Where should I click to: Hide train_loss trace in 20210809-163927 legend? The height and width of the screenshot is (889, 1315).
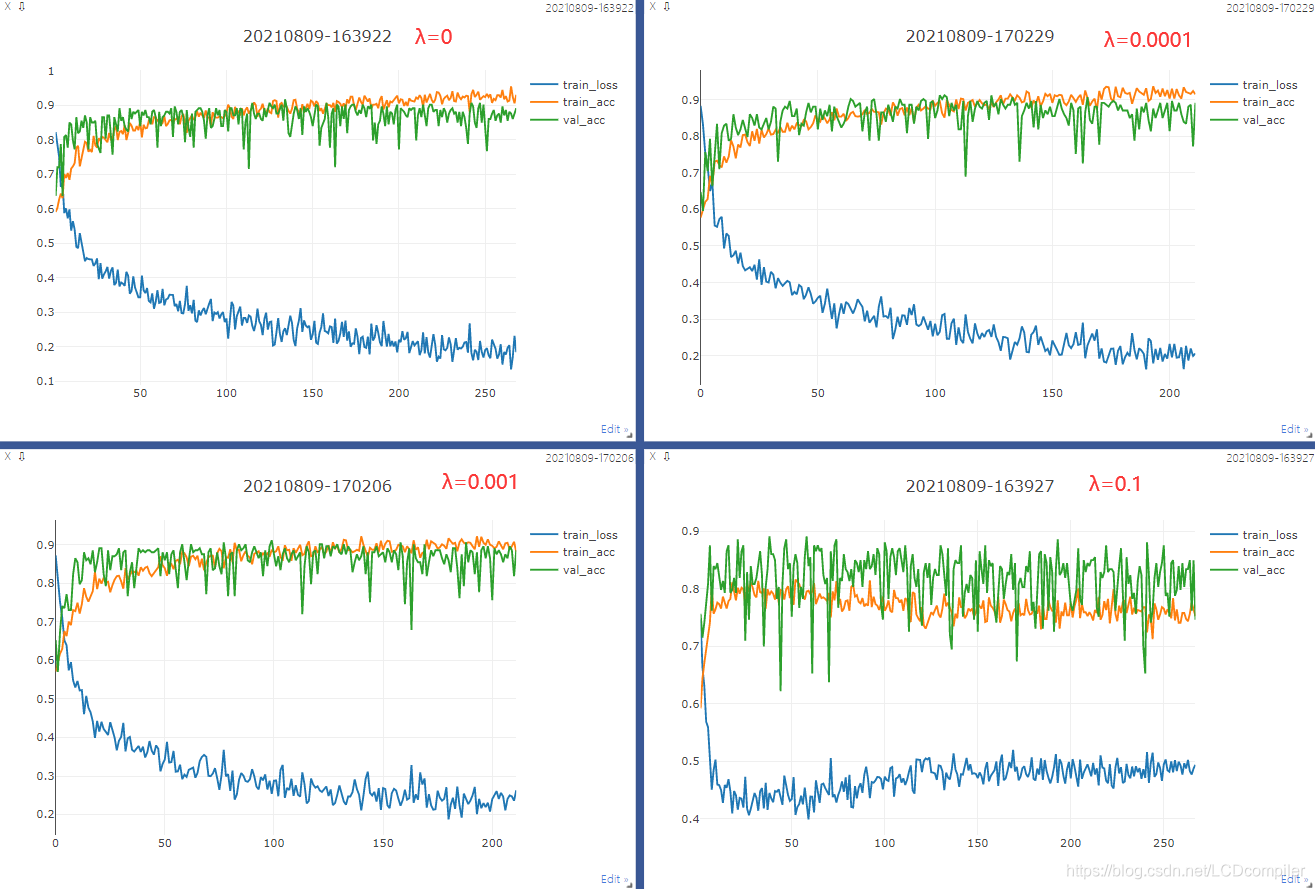(1254, 535)
